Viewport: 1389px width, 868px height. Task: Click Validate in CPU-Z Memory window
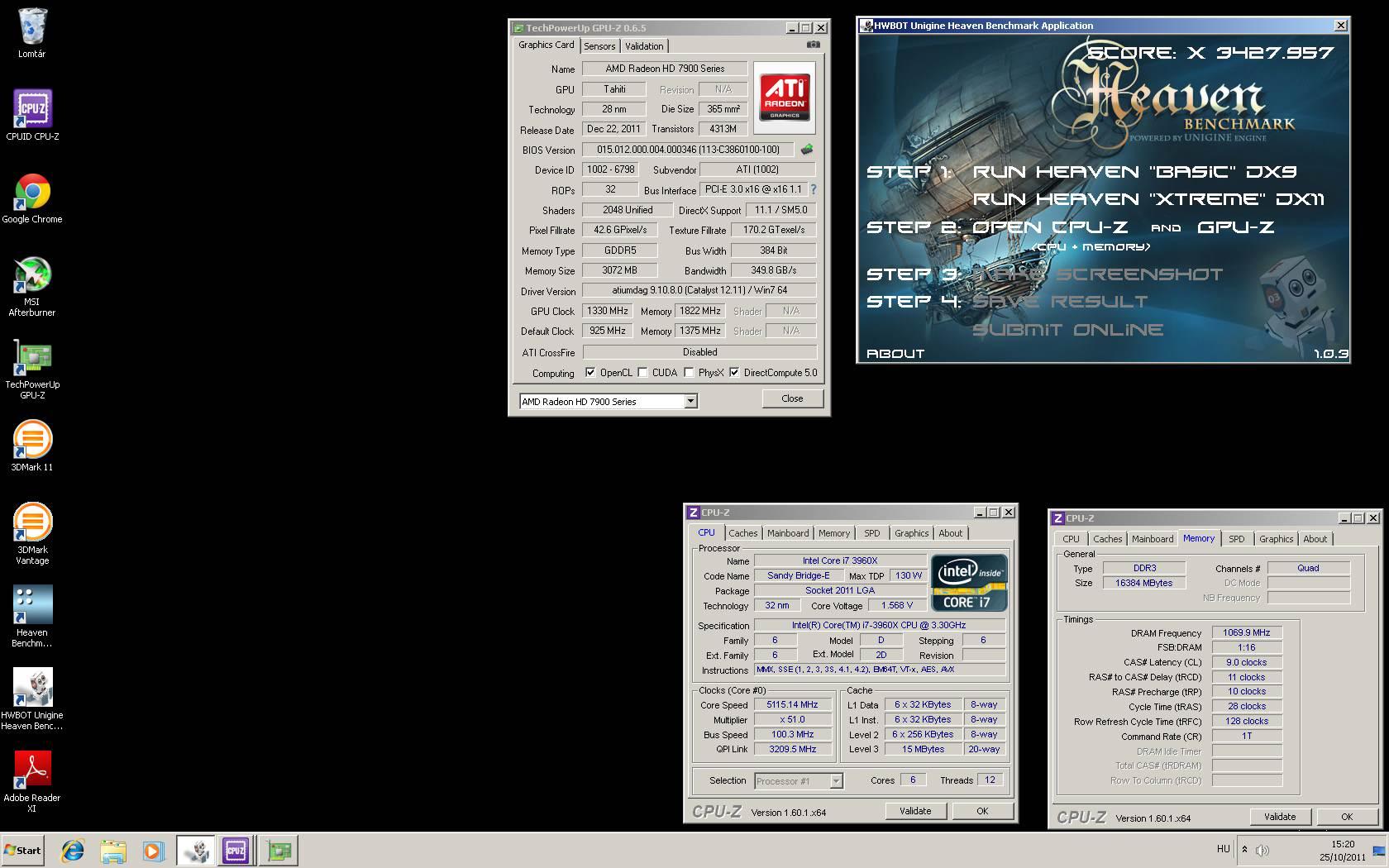(x=1280, y=817)
